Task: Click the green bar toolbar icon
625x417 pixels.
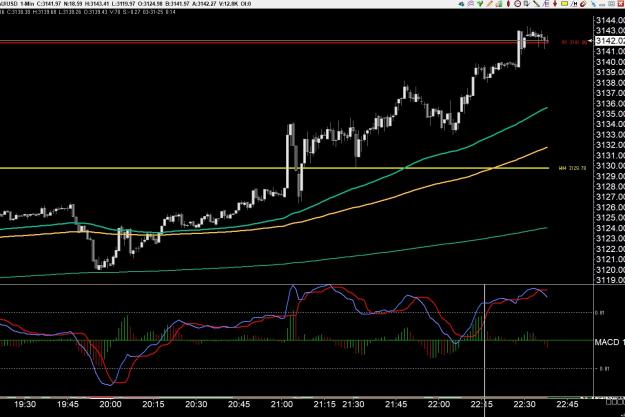Action: (499, 4)
